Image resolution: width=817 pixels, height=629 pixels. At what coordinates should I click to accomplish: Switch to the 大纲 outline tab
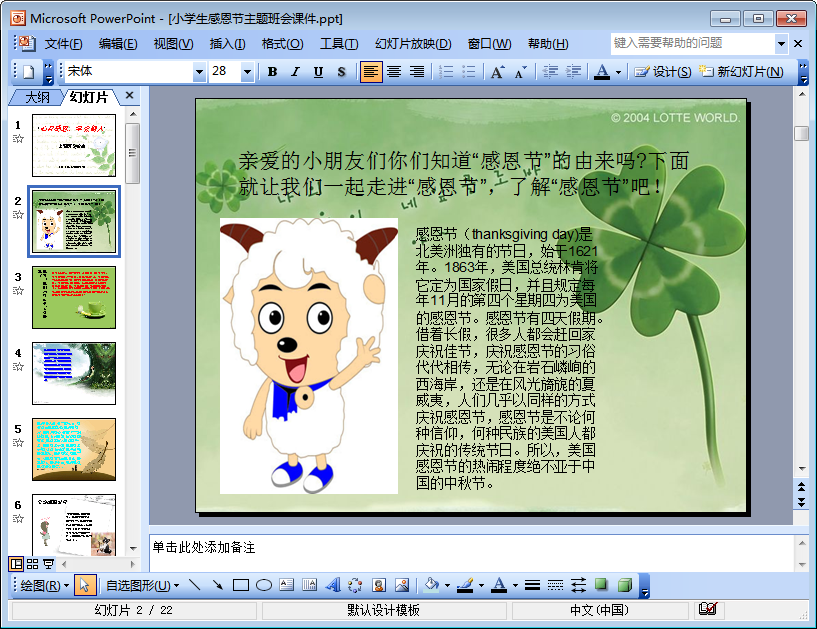tap(38, 97)
